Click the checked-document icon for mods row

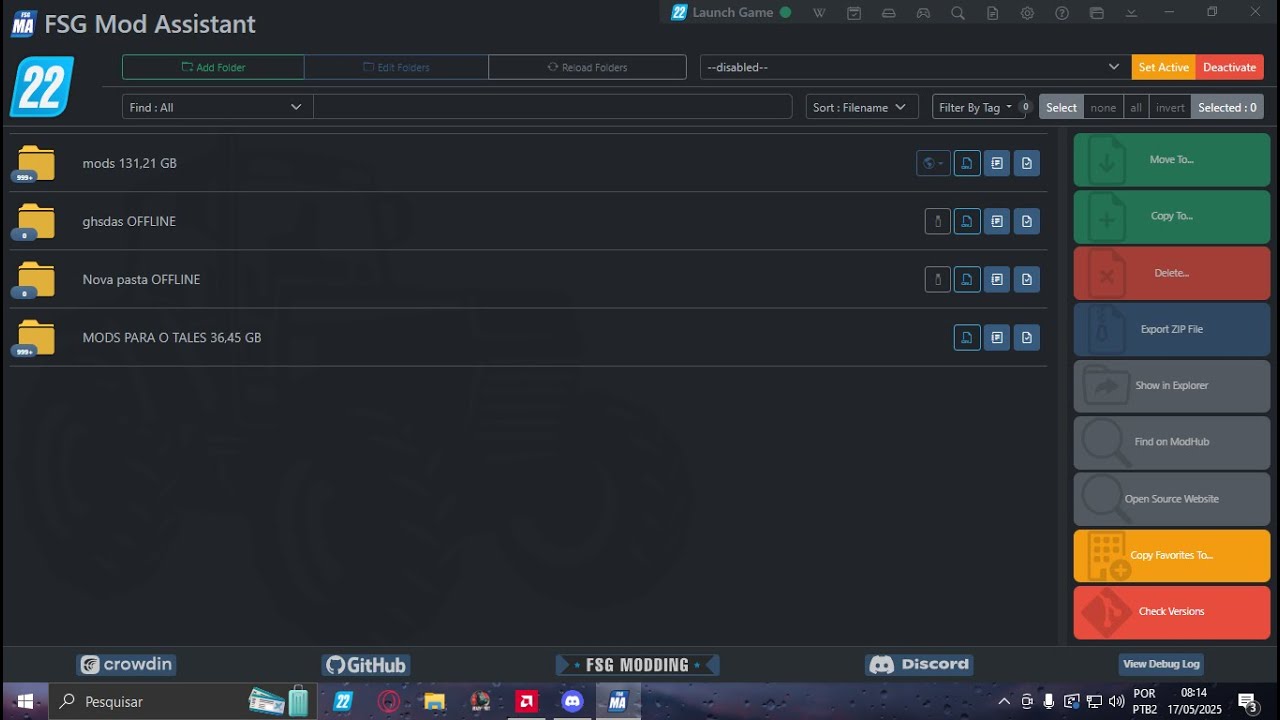(1027, 163)
